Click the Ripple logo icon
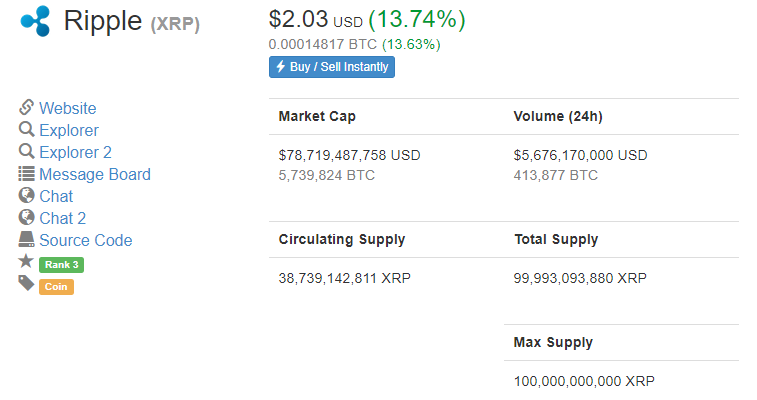 pyautogui.click(x=35, y=21)
